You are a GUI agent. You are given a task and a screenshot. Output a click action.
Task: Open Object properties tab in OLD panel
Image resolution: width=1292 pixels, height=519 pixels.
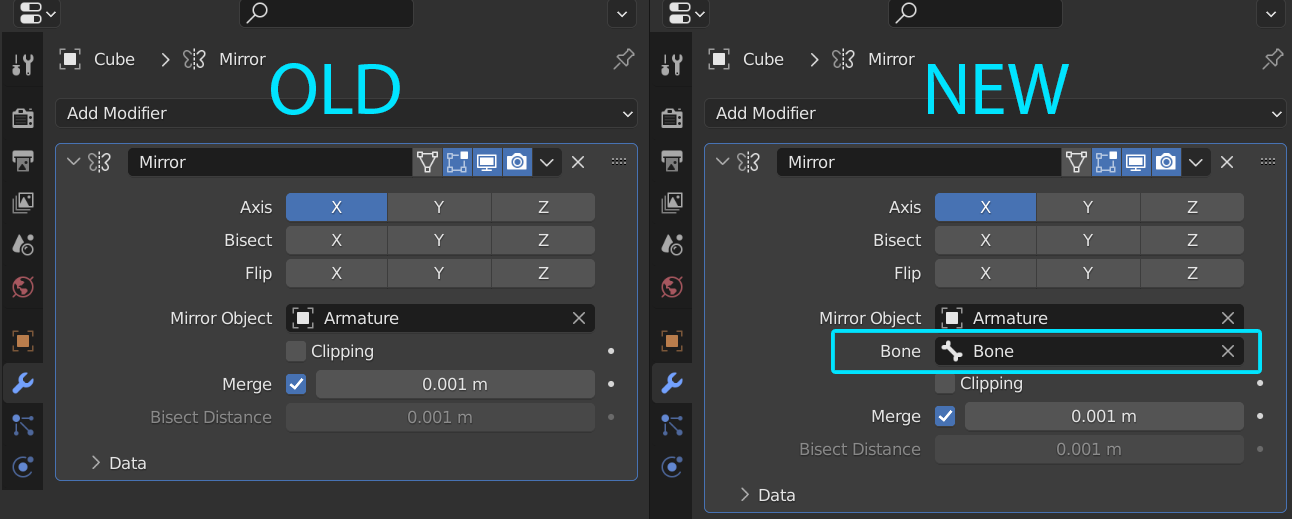23,340
